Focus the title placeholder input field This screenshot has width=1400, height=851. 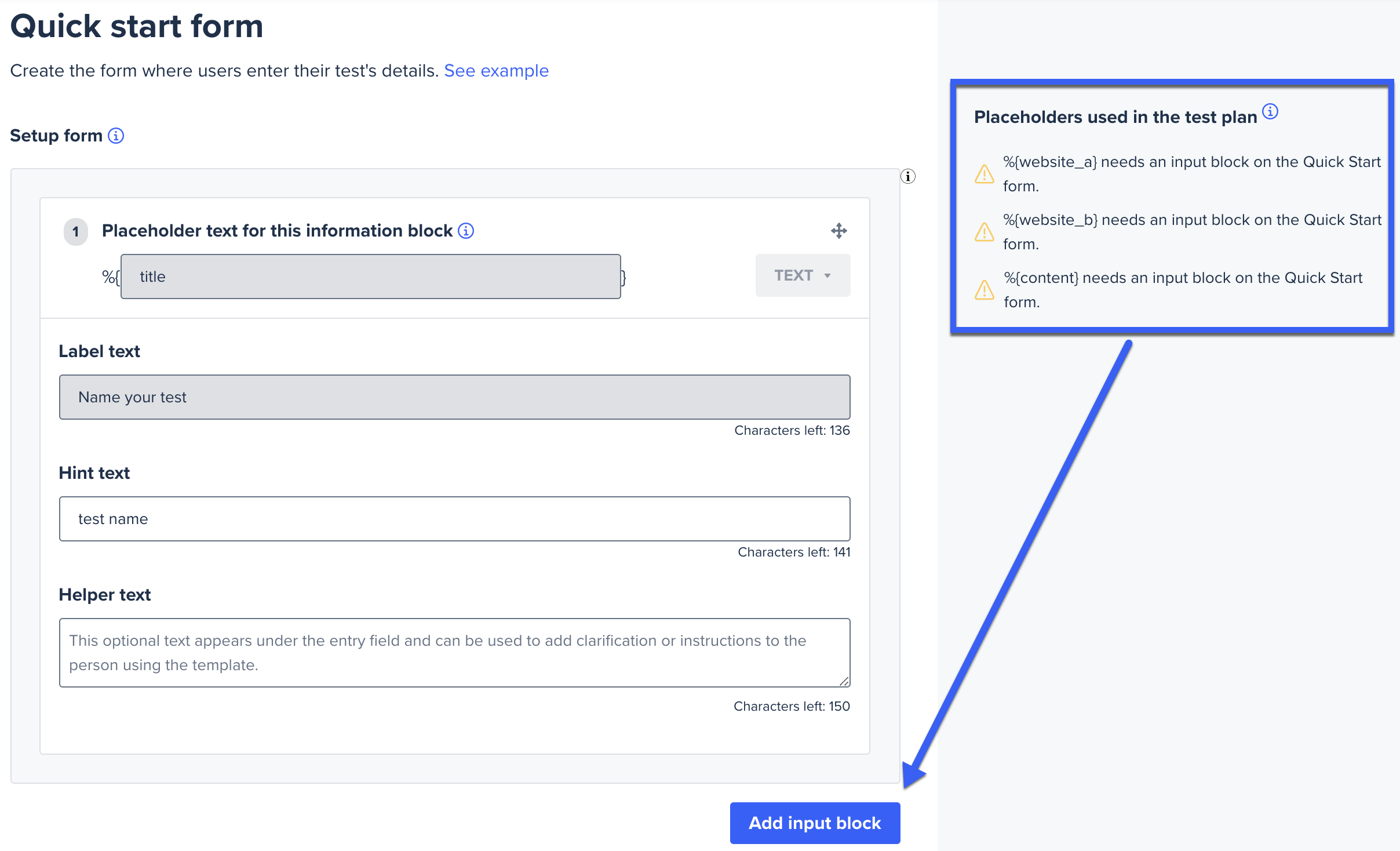coord(371,277)
